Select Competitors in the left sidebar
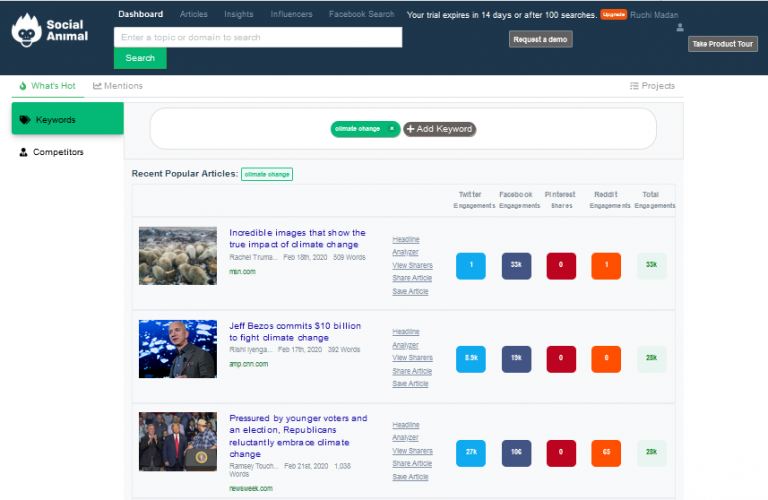Screen dimensions: 768x500 click(58, 152)
